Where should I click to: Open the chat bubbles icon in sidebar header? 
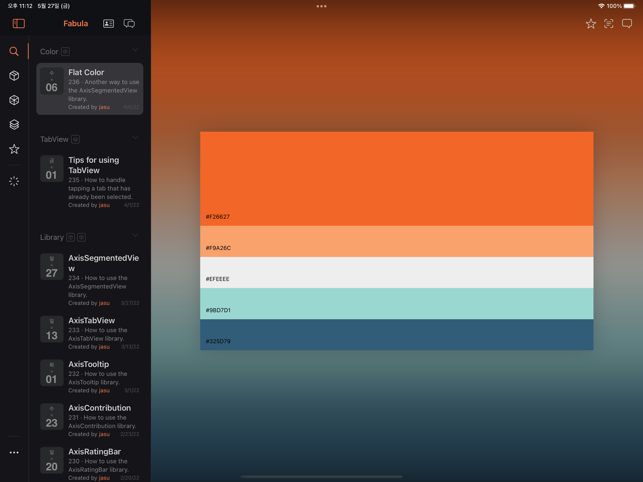[129, 23]
